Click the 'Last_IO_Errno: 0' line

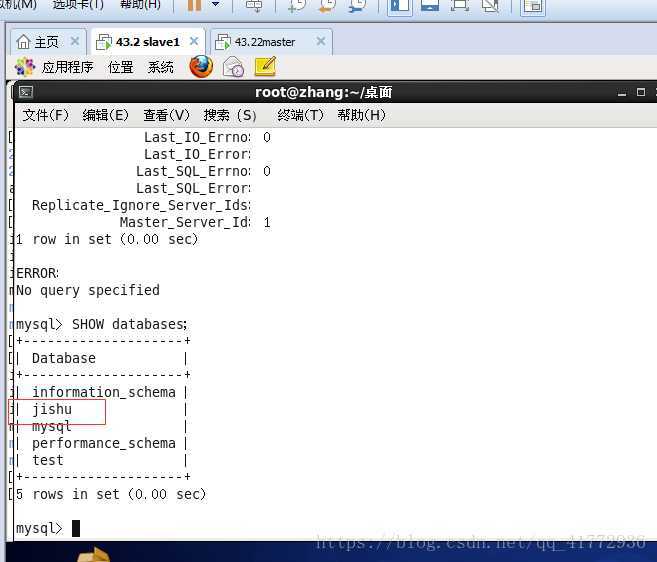coord(207,137)
